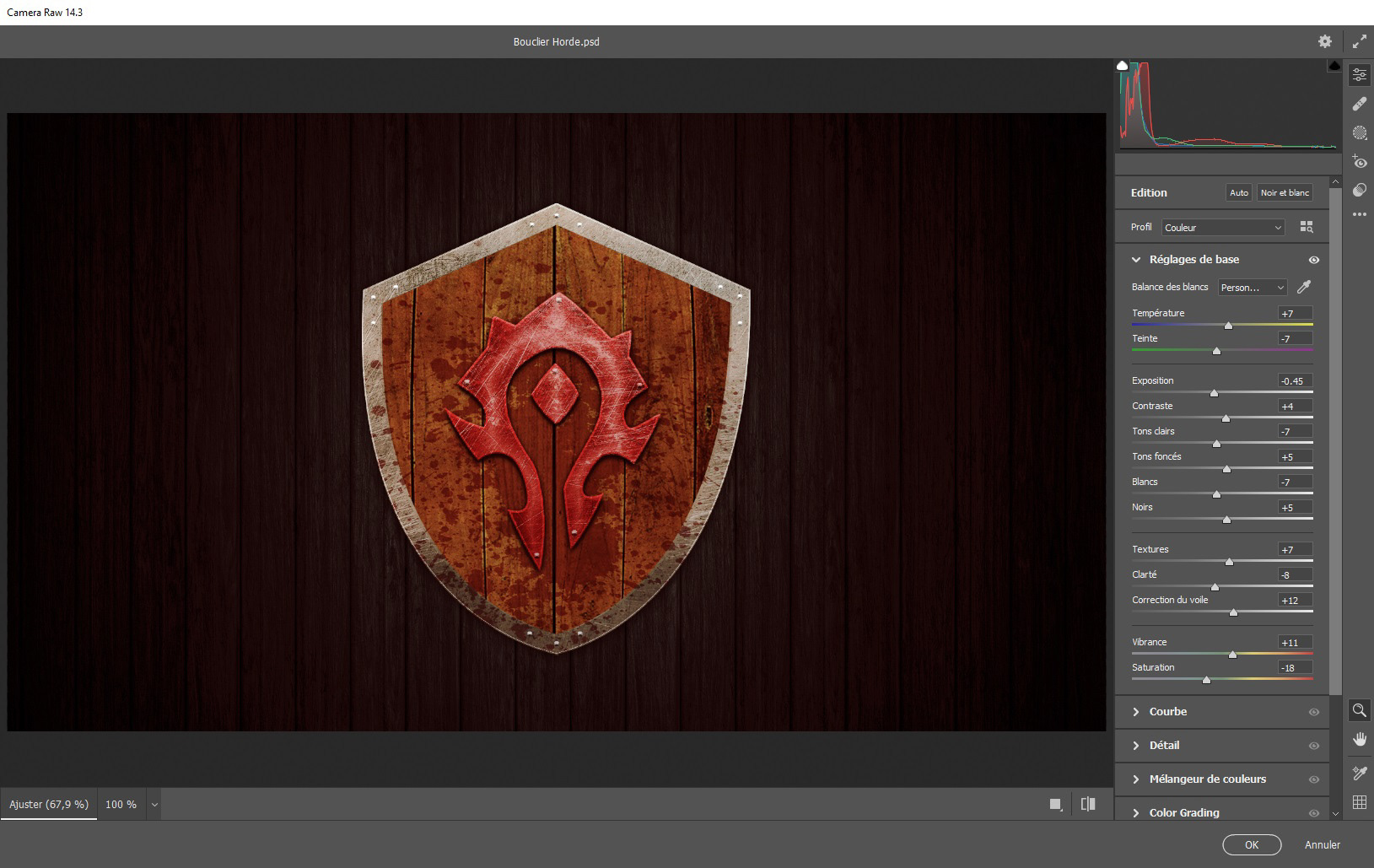Collapse the Réglages de base section
Viewport: 1374px width, 868px height.
pos(1136,260)
